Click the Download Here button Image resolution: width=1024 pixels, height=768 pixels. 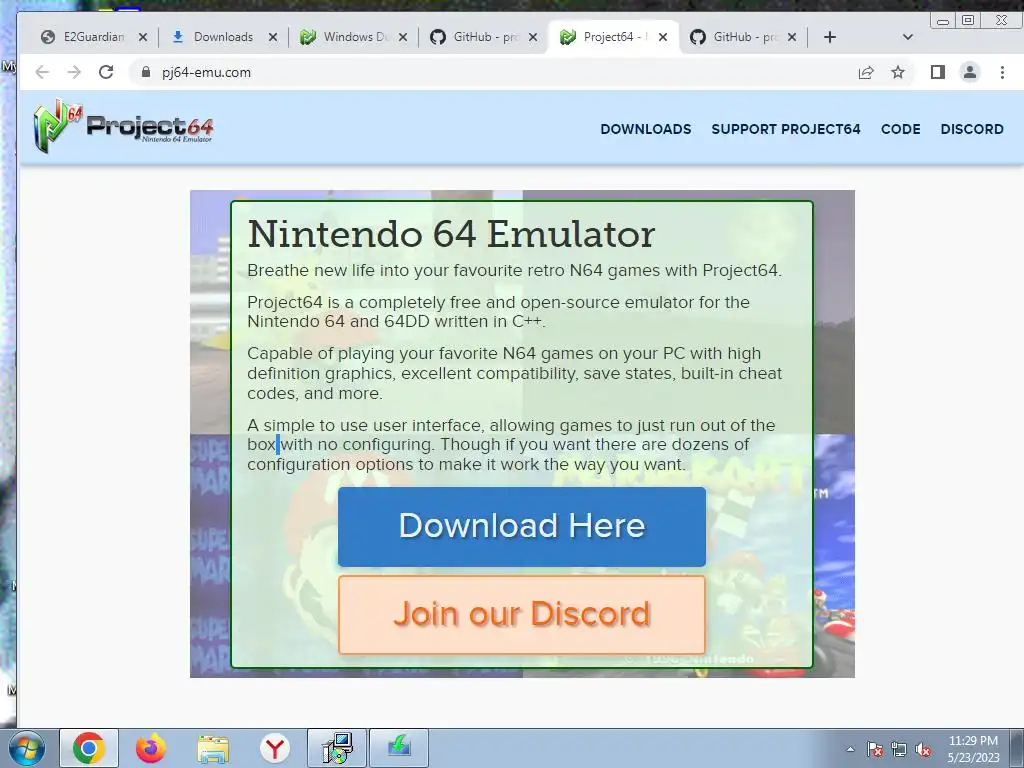pyautogui.click(x=522, y=526)
